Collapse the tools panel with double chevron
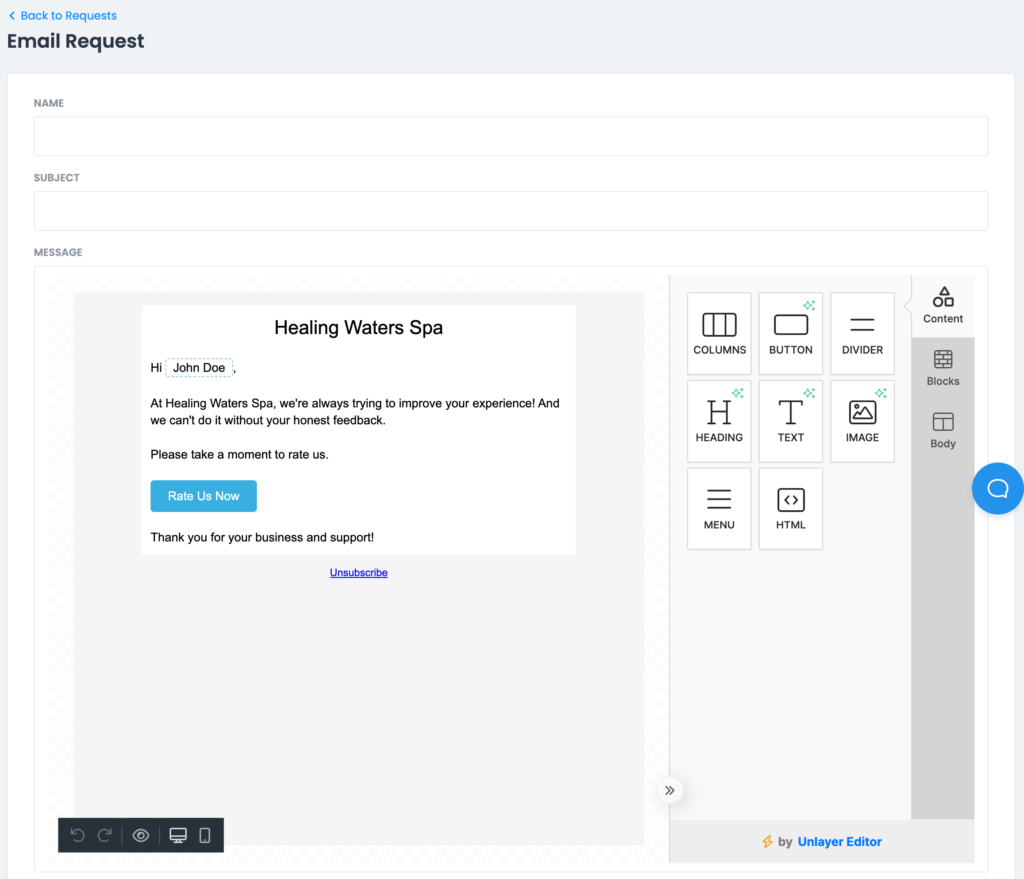The image size is (1024, 879). [x=669, y=790]
